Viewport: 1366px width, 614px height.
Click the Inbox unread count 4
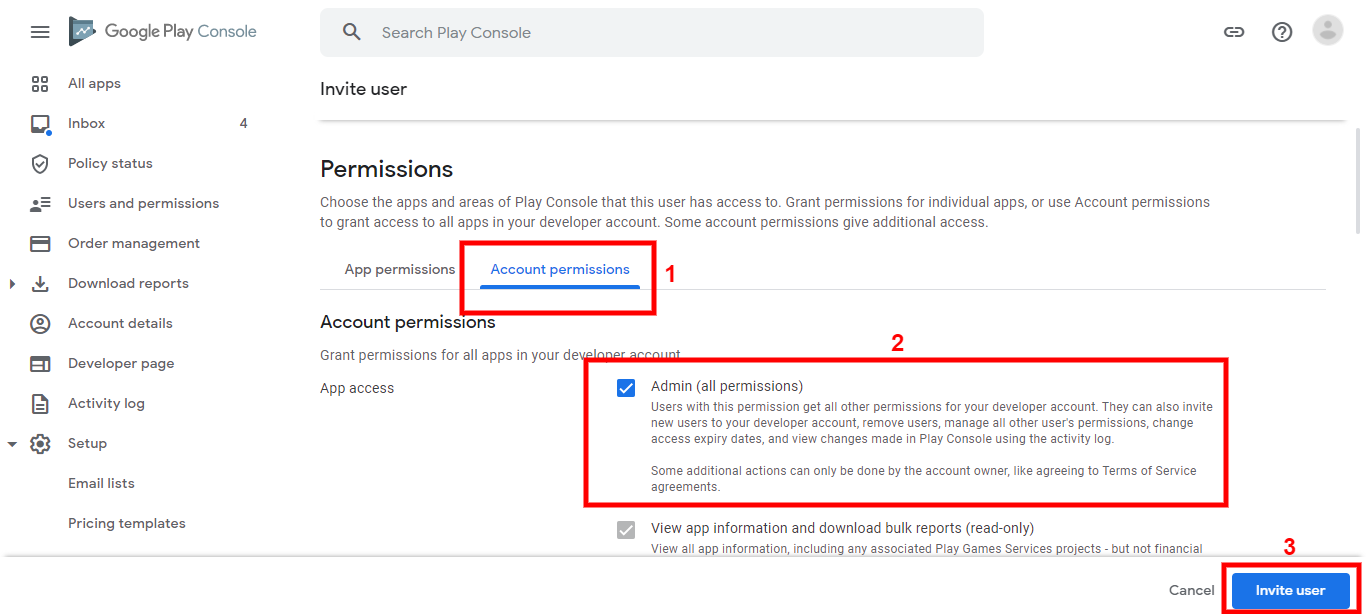[243, 124]
